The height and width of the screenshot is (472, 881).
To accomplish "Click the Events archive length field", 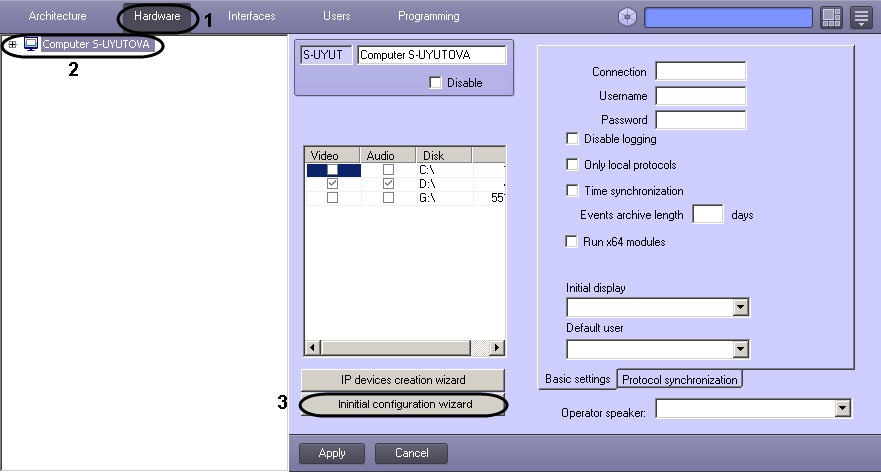I will (707, 215).
